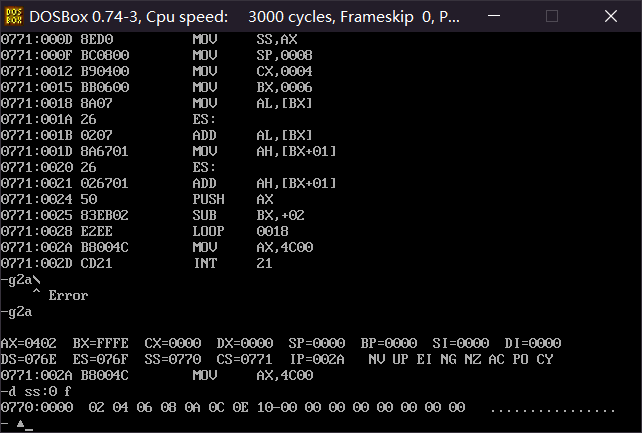Select the 'ADD AL,[BX]' instruction
Viewport: 642px width, 433px height.
click(252, 135)
